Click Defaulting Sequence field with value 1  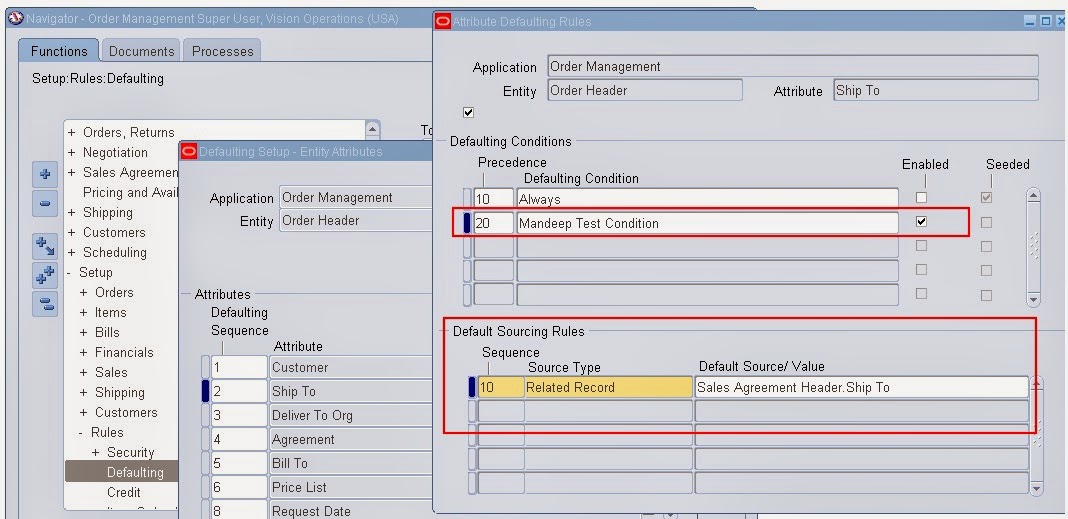(239, 367)
